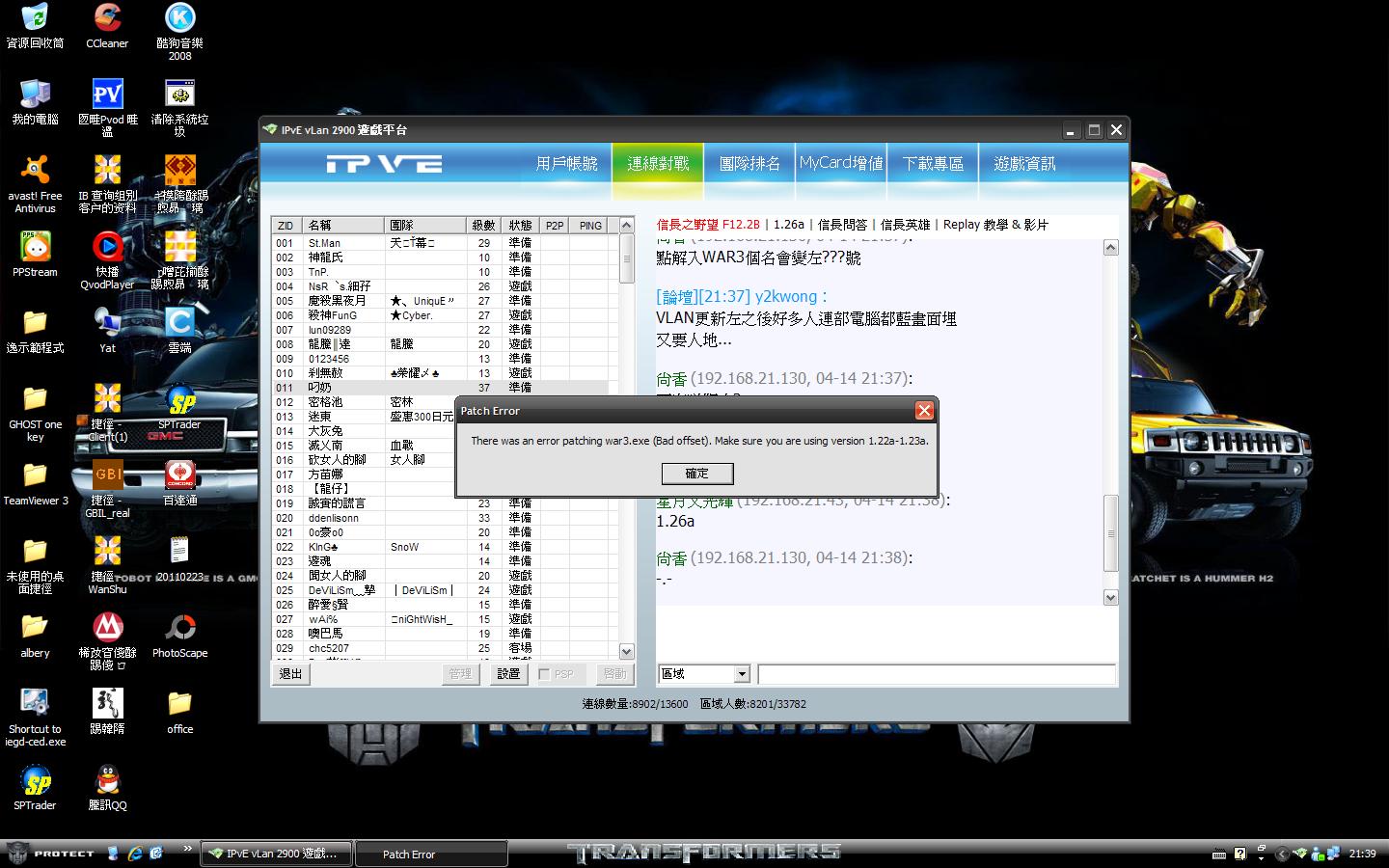Sort the user list by ZID column
Screen dimensions: 1389x868
pos(286,226)
